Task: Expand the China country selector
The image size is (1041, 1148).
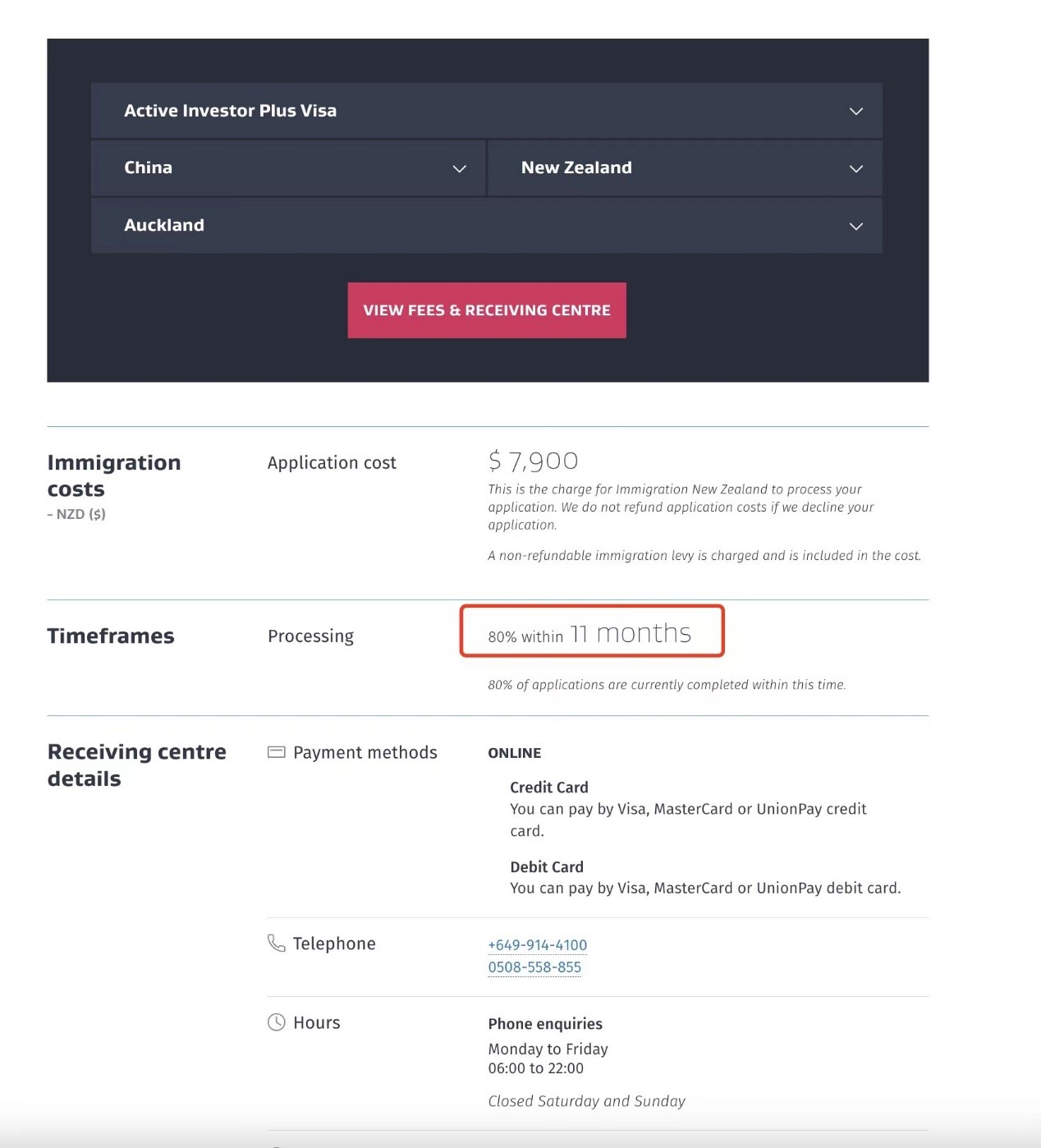Action: [288, 168]
